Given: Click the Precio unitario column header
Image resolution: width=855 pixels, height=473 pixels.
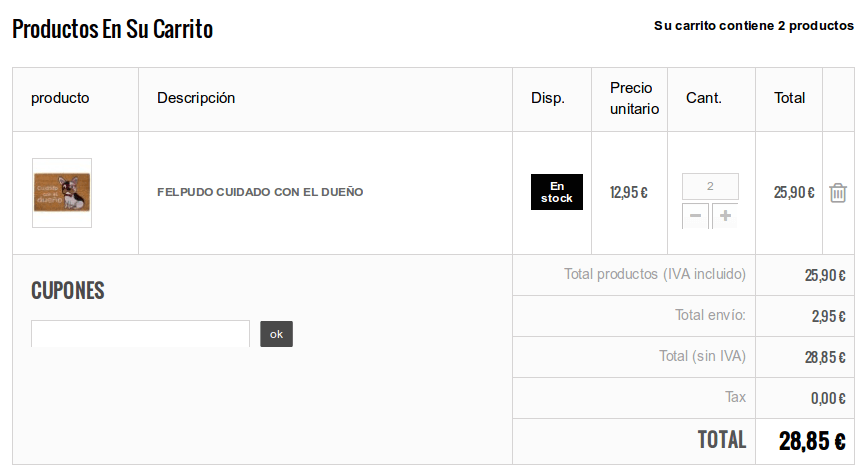Looking at the screenshot, I should tap(634, 98).
